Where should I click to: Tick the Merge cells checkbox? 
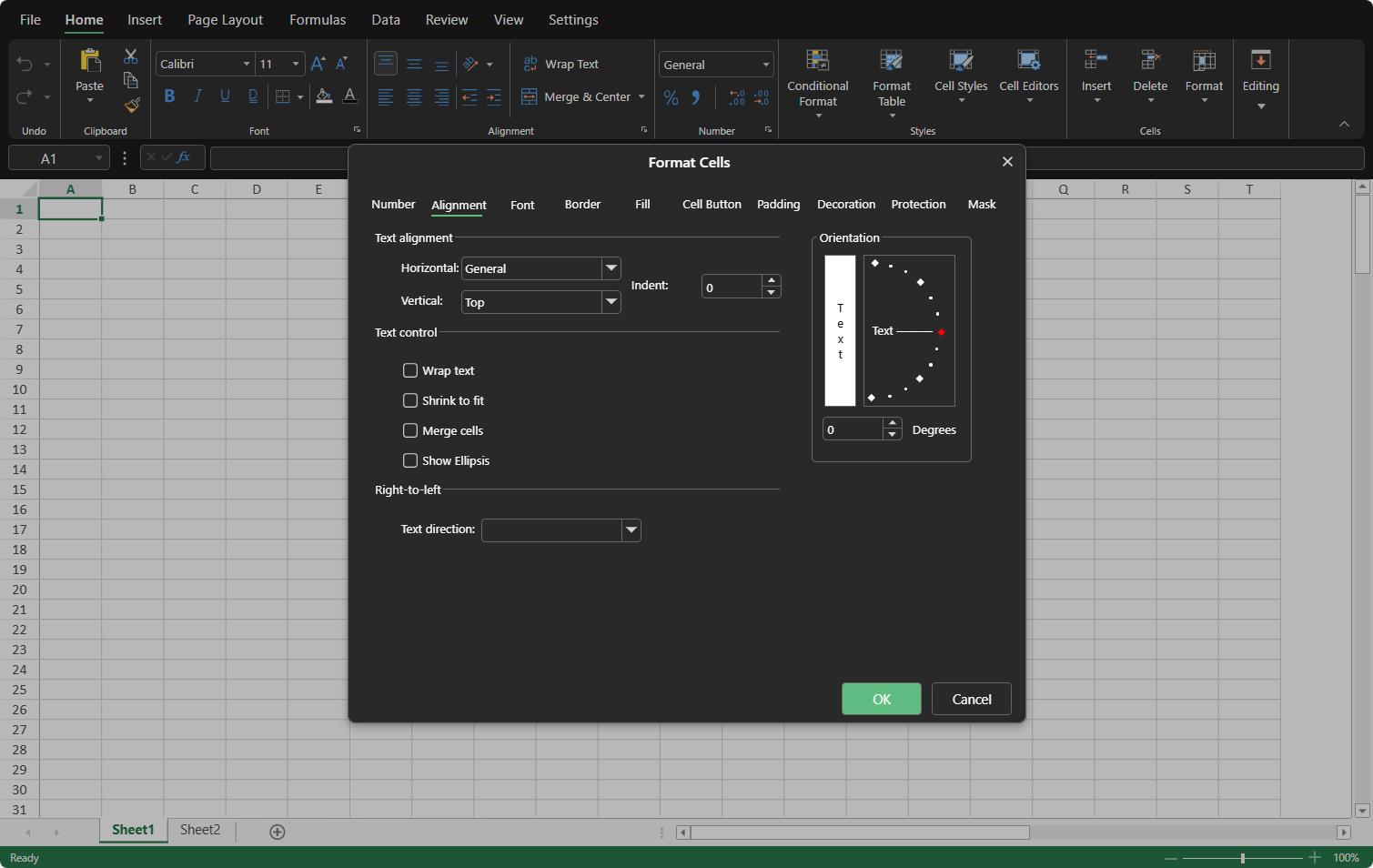click(410, 430)
